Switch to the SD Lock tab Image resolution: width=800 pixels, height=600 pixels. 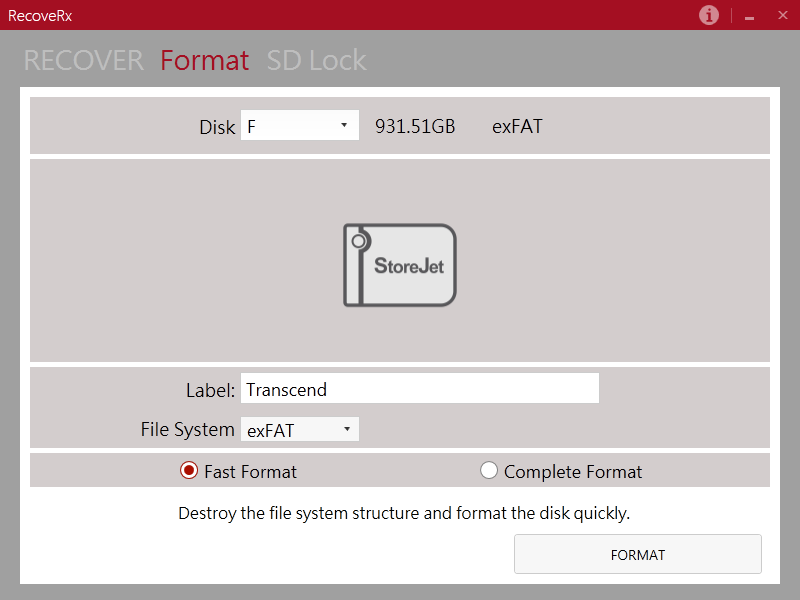pyautogui.click(x=316, y=60)
